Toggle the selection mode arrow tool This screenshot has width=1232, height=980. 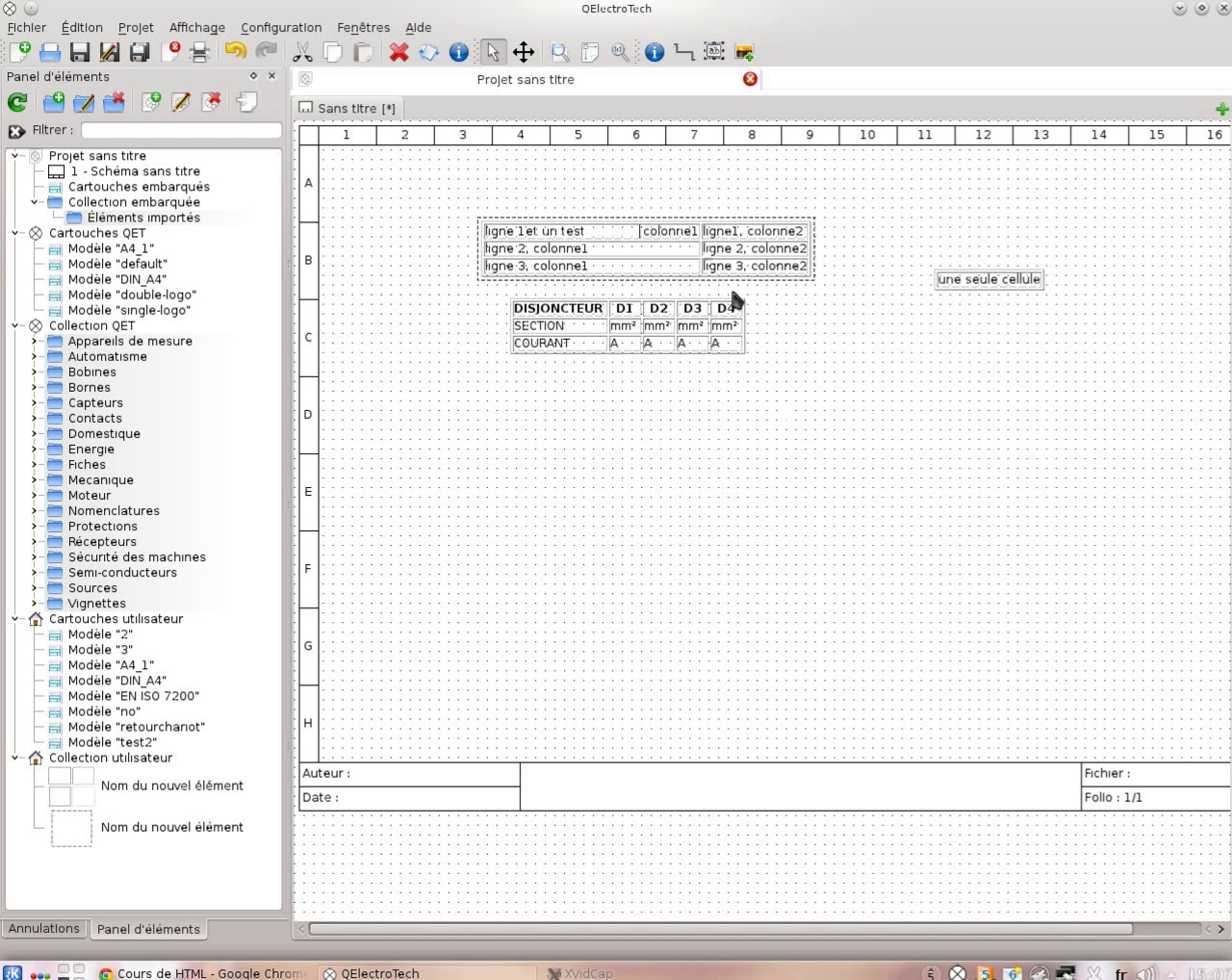pyautogui.click(x=493, y=52)
